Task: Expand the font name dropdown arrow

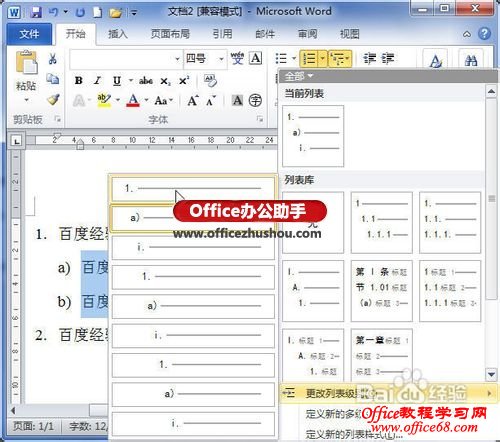Action: (178, 59)
